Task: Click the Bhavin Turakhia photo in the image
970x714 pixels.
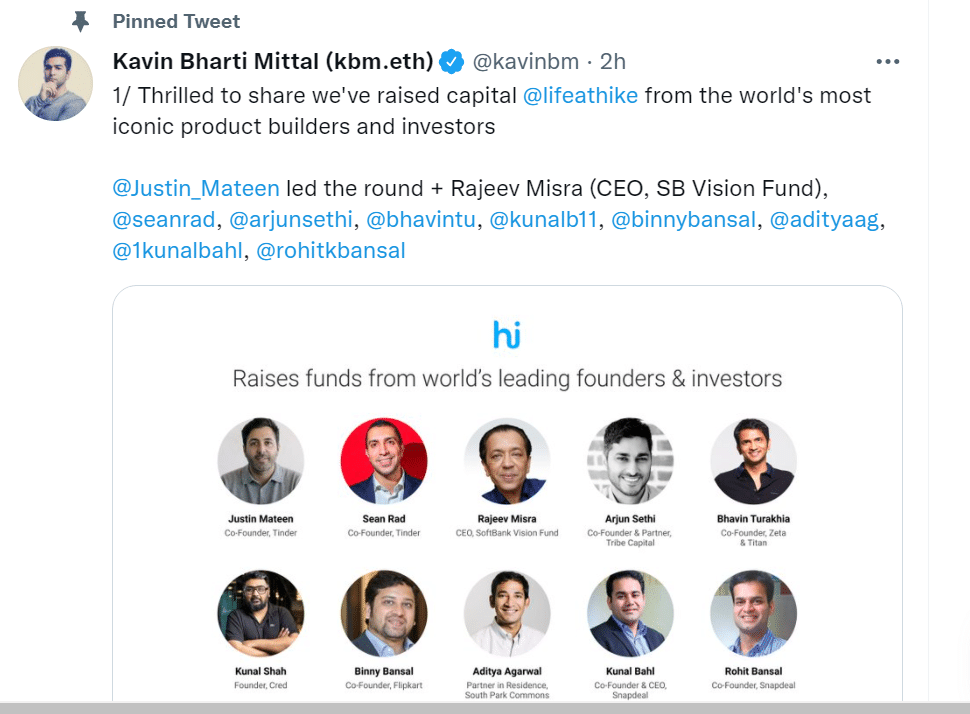Action: [753, 461]
